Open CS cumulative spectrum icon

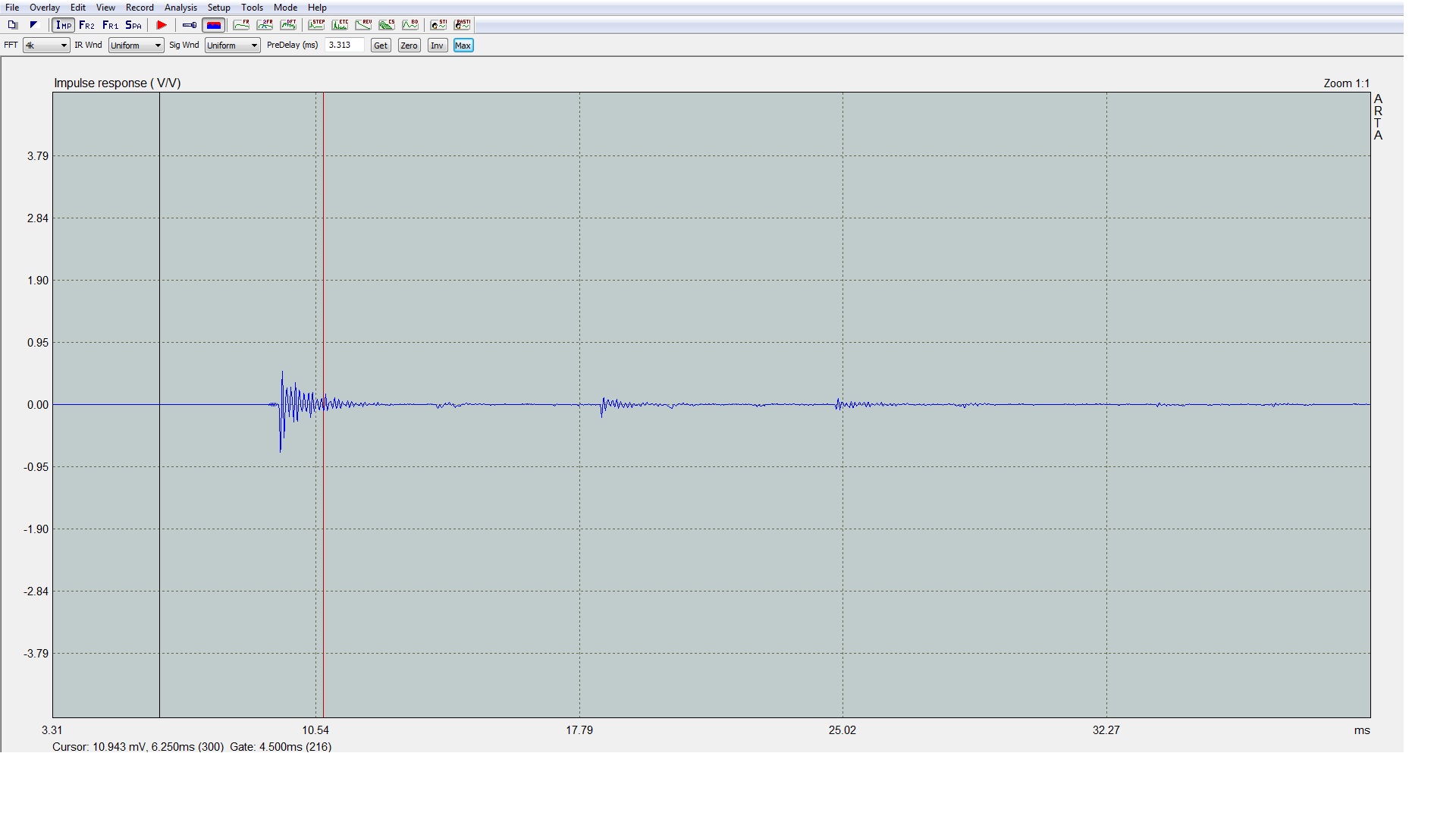tap(387, 25)
